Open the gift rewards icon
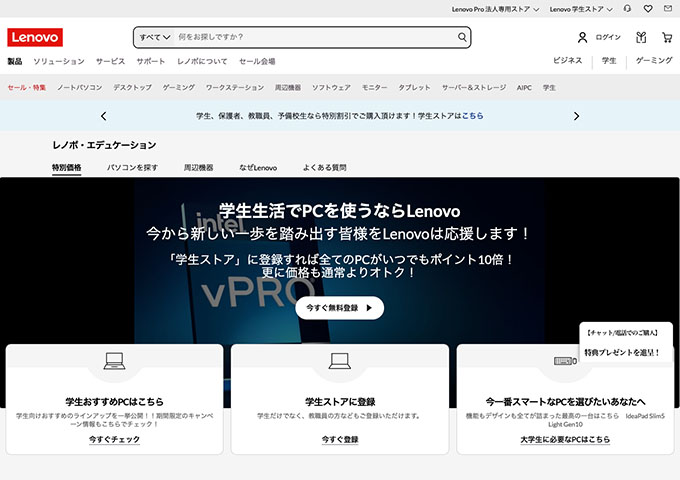The width and height of the screenshot is (680, 480). (641, 38)
